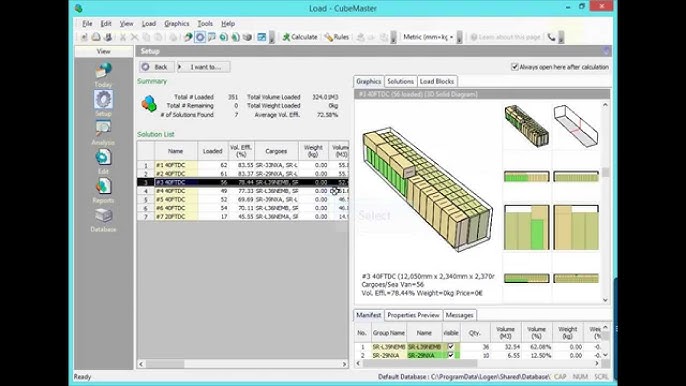Select the Manifest tab
Screen dimensions: 686x386
click(x=368, y=315)
